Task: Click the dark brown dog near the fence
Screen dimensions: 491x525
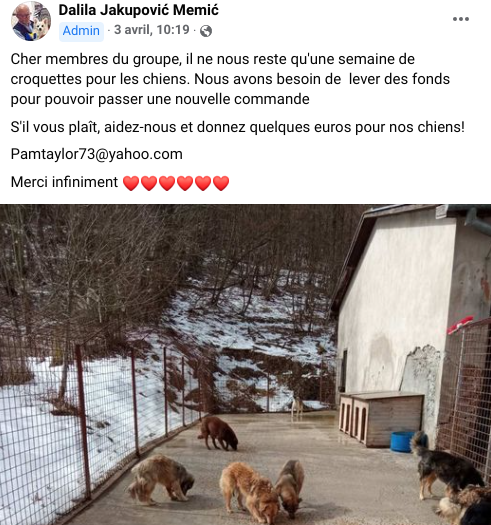Action: point(218,433)
